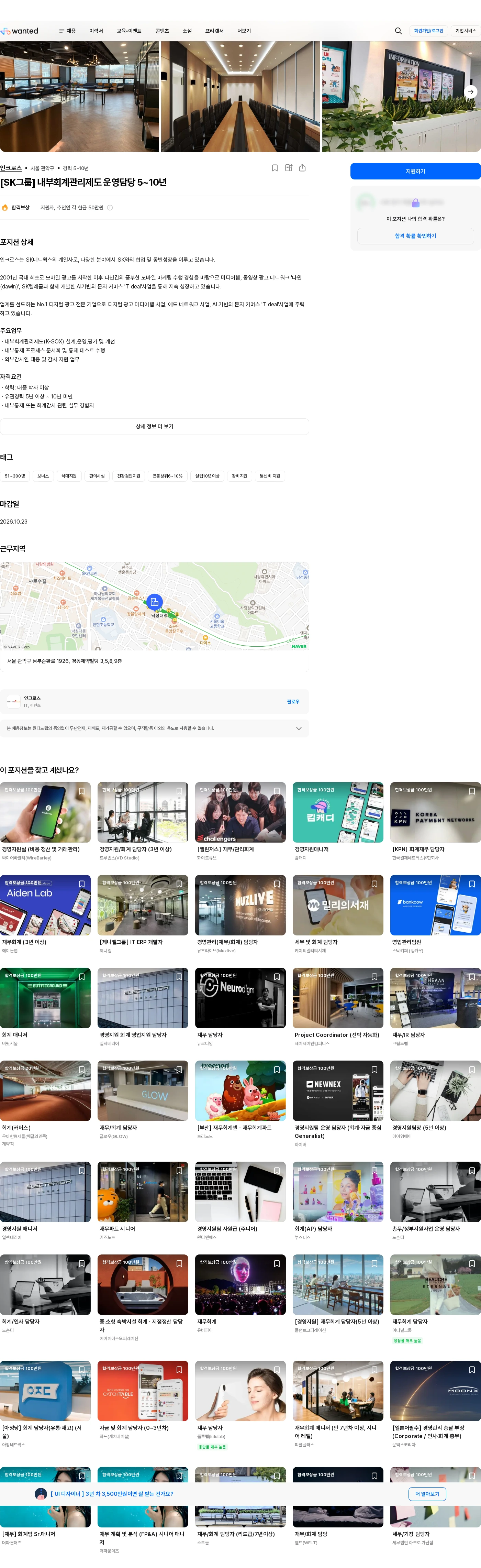Bookmark the bankcow 영업관리팀원 card
This screenshot has width=481, height=1568.
tap(472, 884)
